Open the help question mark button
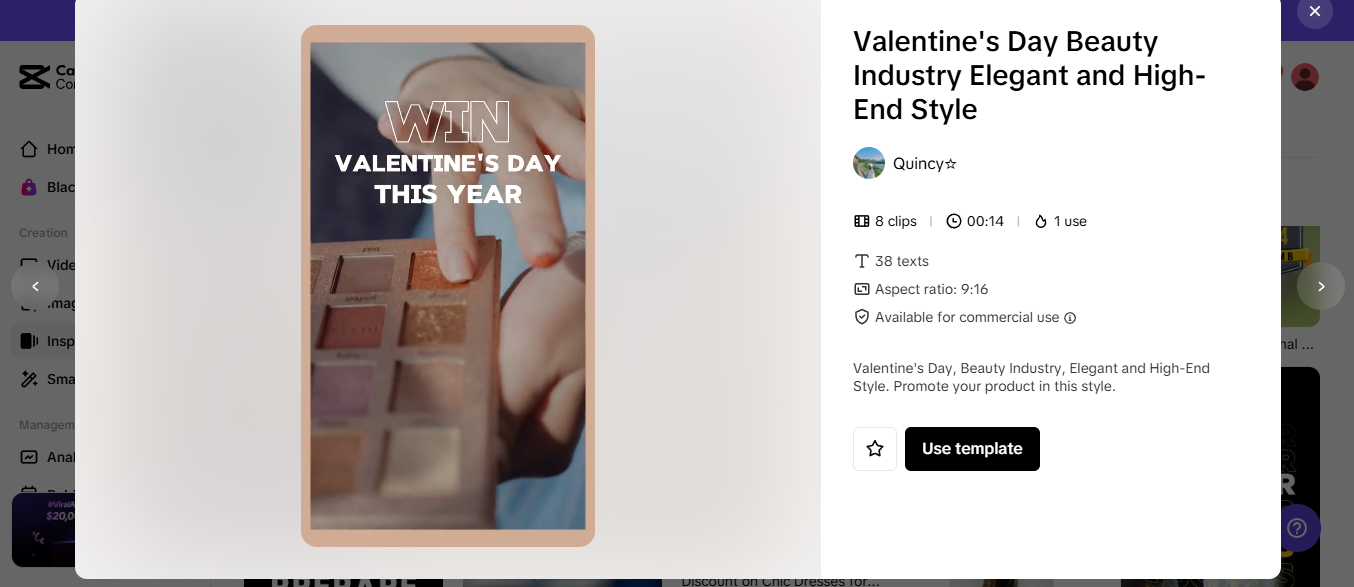This screenshot has height=587, width=1354. (x=1297, y=527)
